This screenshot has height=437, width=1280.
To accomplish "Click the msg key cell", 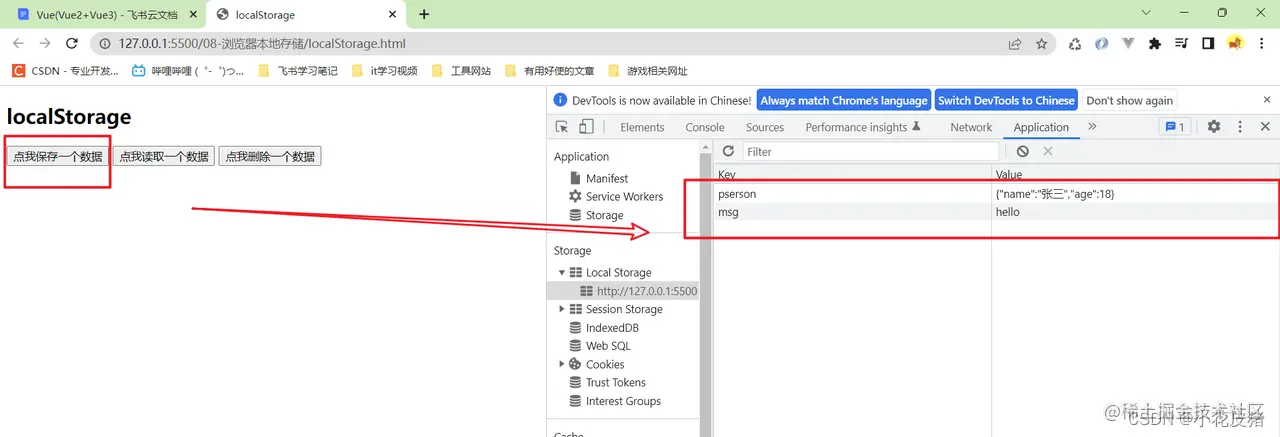I will click(852, 212).
